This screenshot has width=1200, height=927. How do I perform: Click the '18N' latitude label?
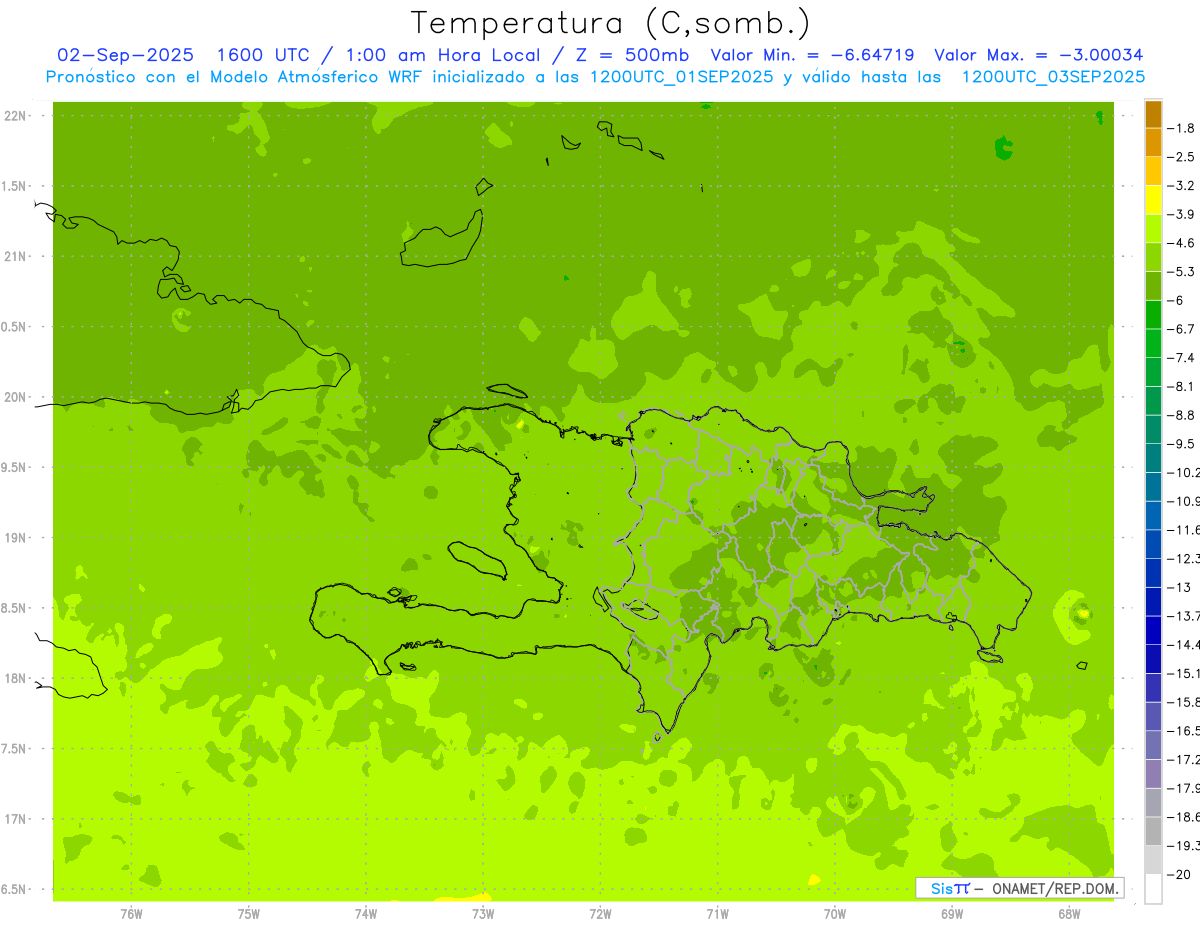[x=16, y=679]
